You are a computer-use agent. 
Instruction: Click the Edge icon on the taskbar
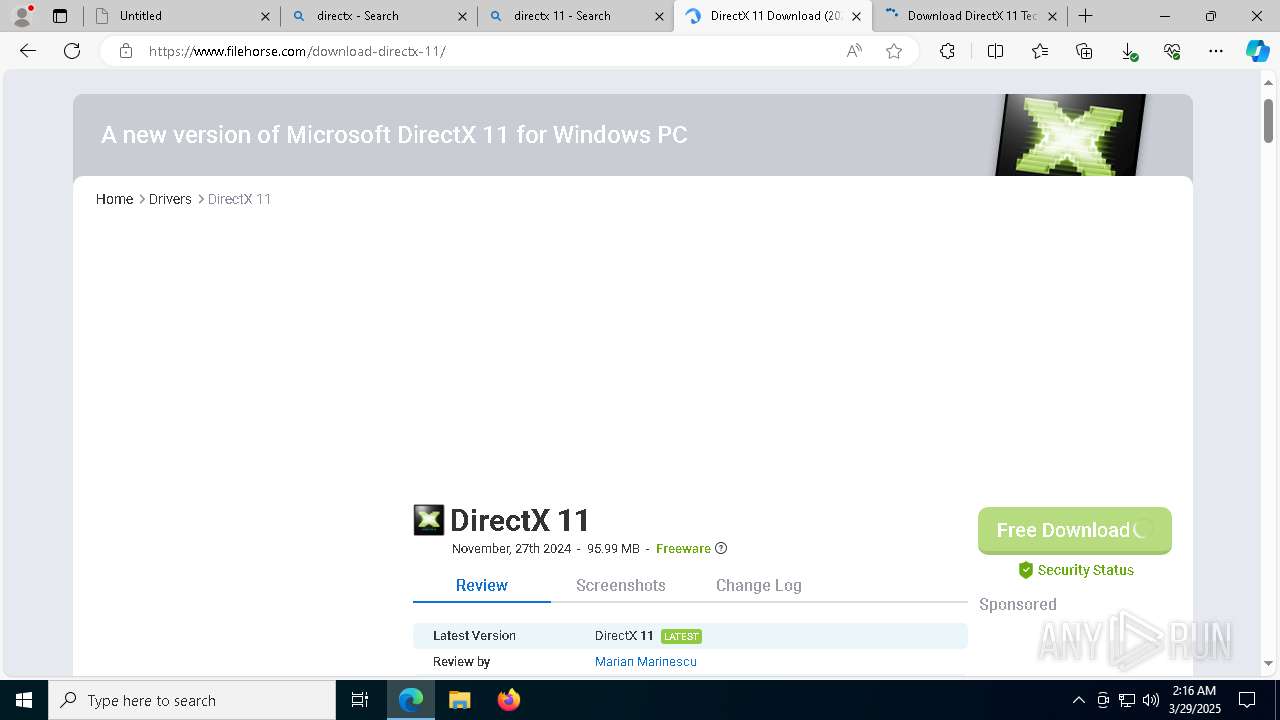click(411, 700)
